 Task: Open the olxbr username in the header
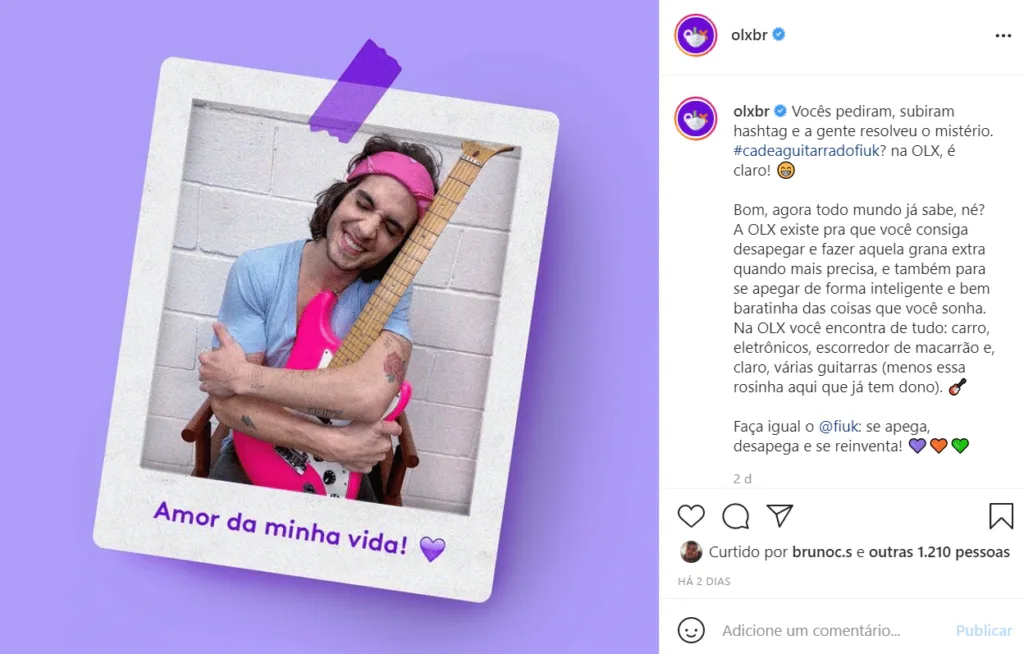click(749, 35)
